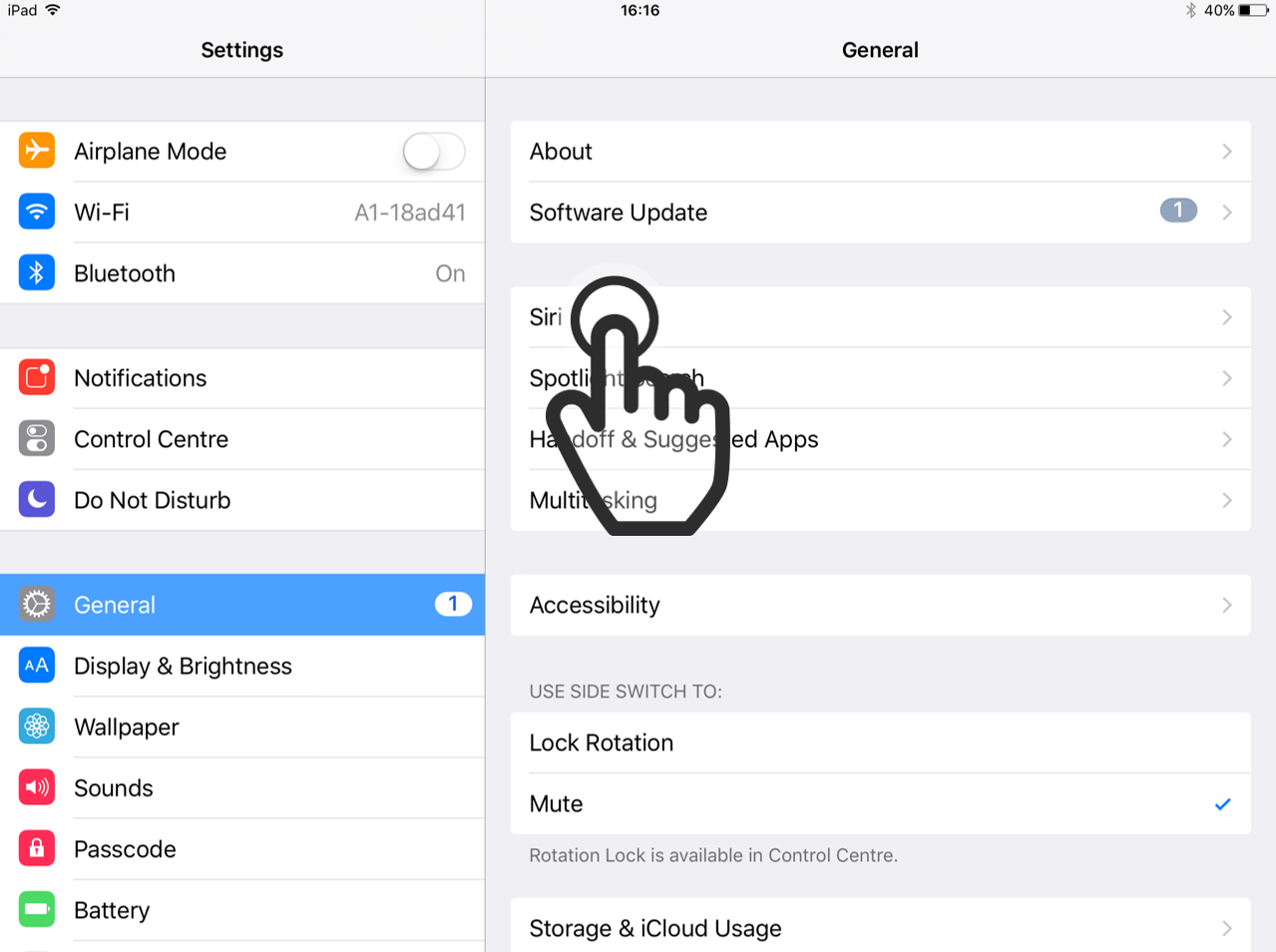Tap the orange Airplane Mode icon

pyautogui.click(x=37, y=151)
